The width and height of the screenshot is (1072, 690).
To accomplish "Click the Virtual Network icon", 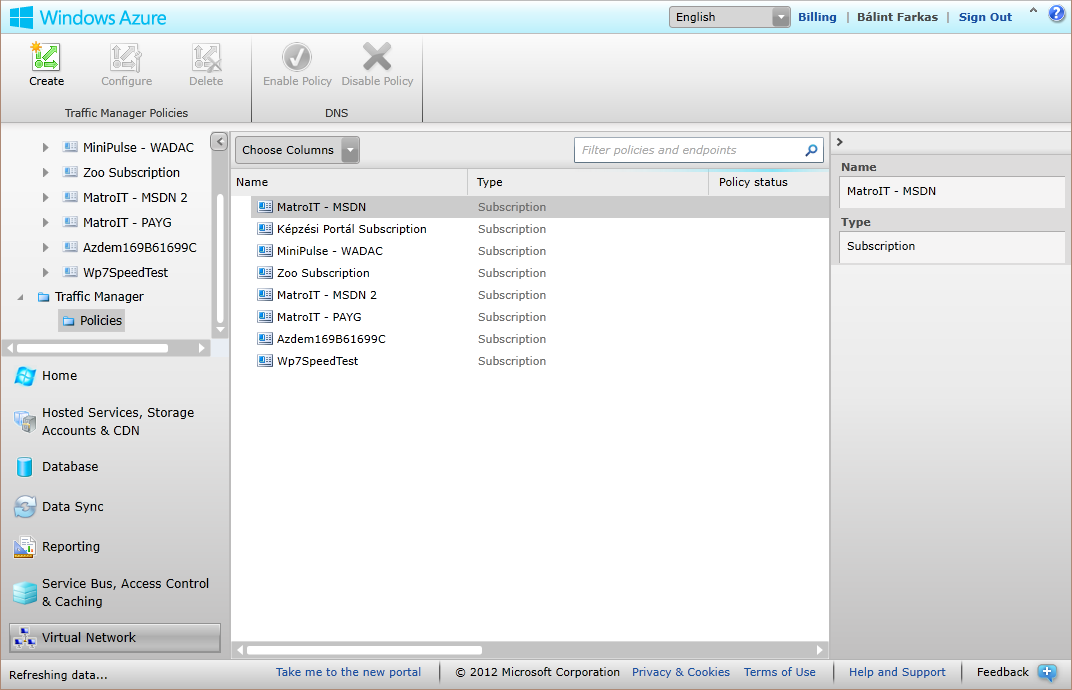I will (25, 638).
